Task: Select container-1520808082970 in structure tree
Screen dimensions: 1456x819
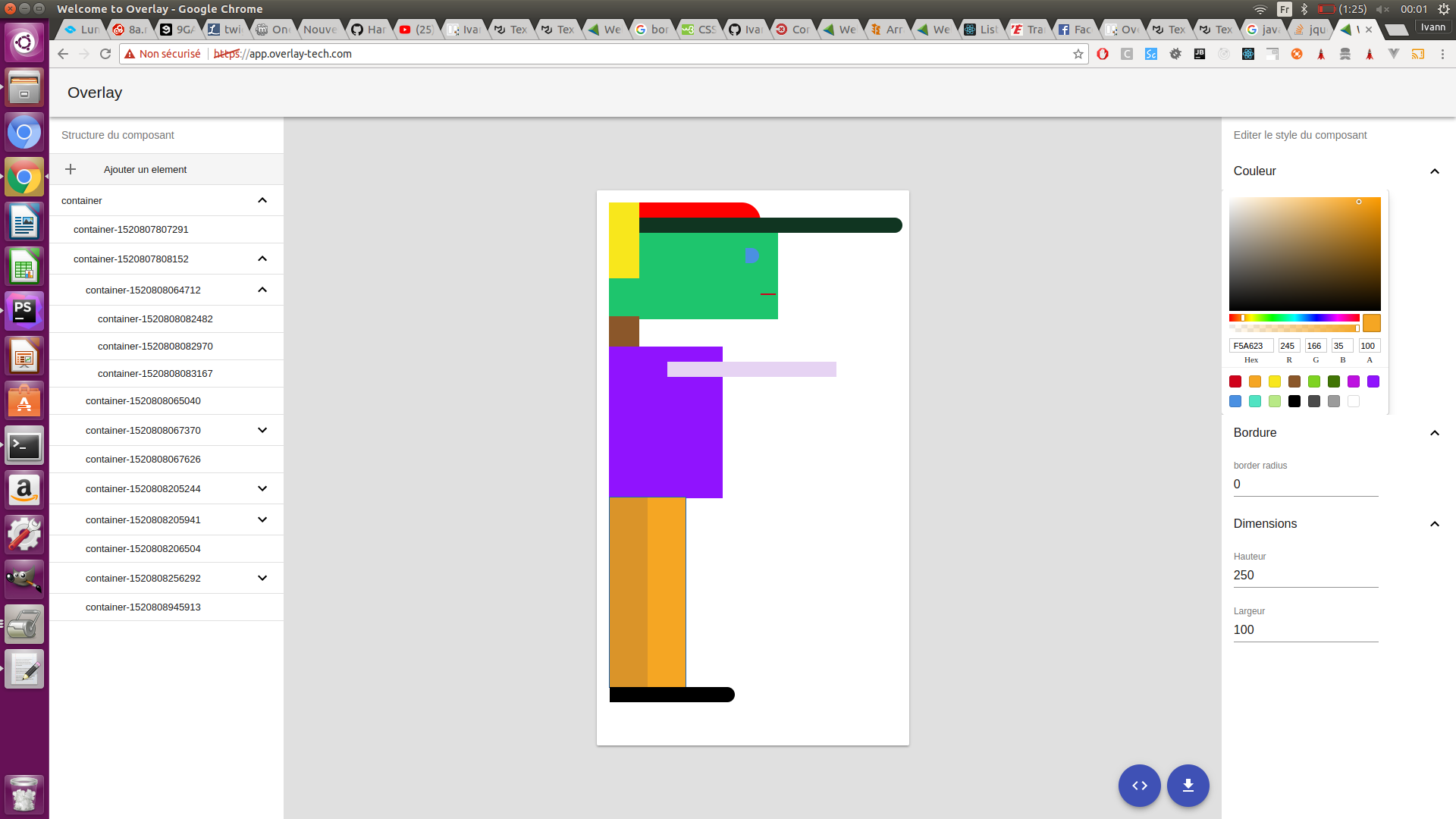Action: pos(155,346)
